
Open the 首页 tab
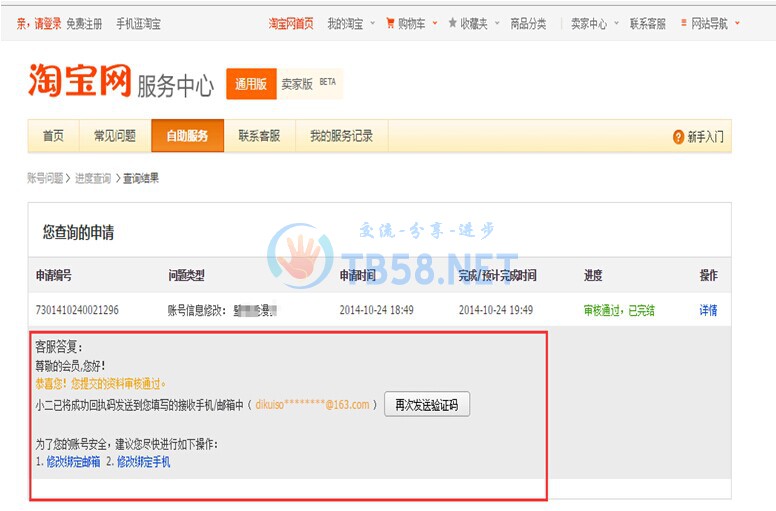[53, 136]
